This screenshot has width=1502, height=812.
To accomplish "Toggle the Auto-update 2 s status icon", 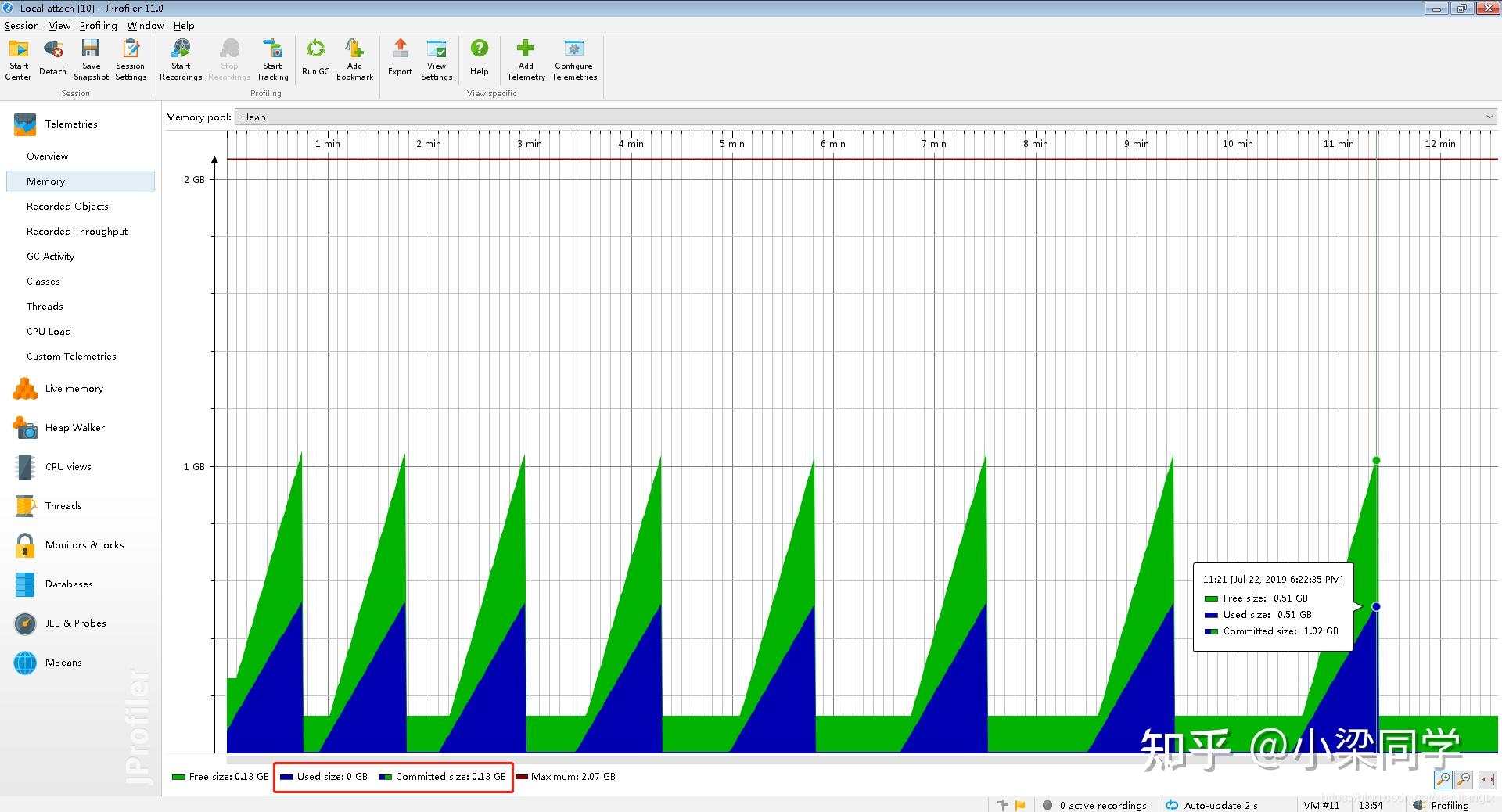I will [1172, 805].
